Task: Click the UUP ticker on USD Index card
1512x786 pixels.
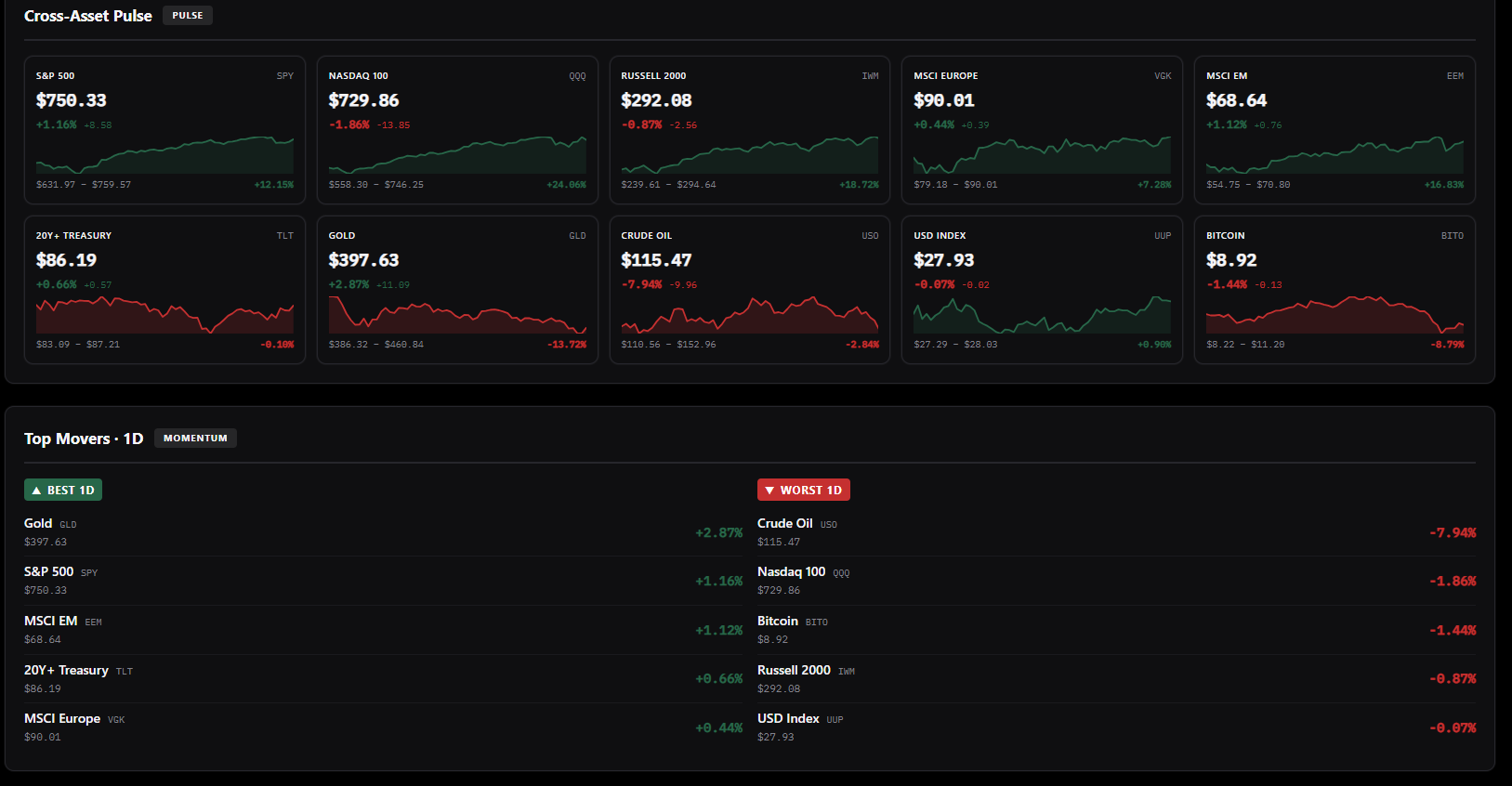Action: [1163, 236]
